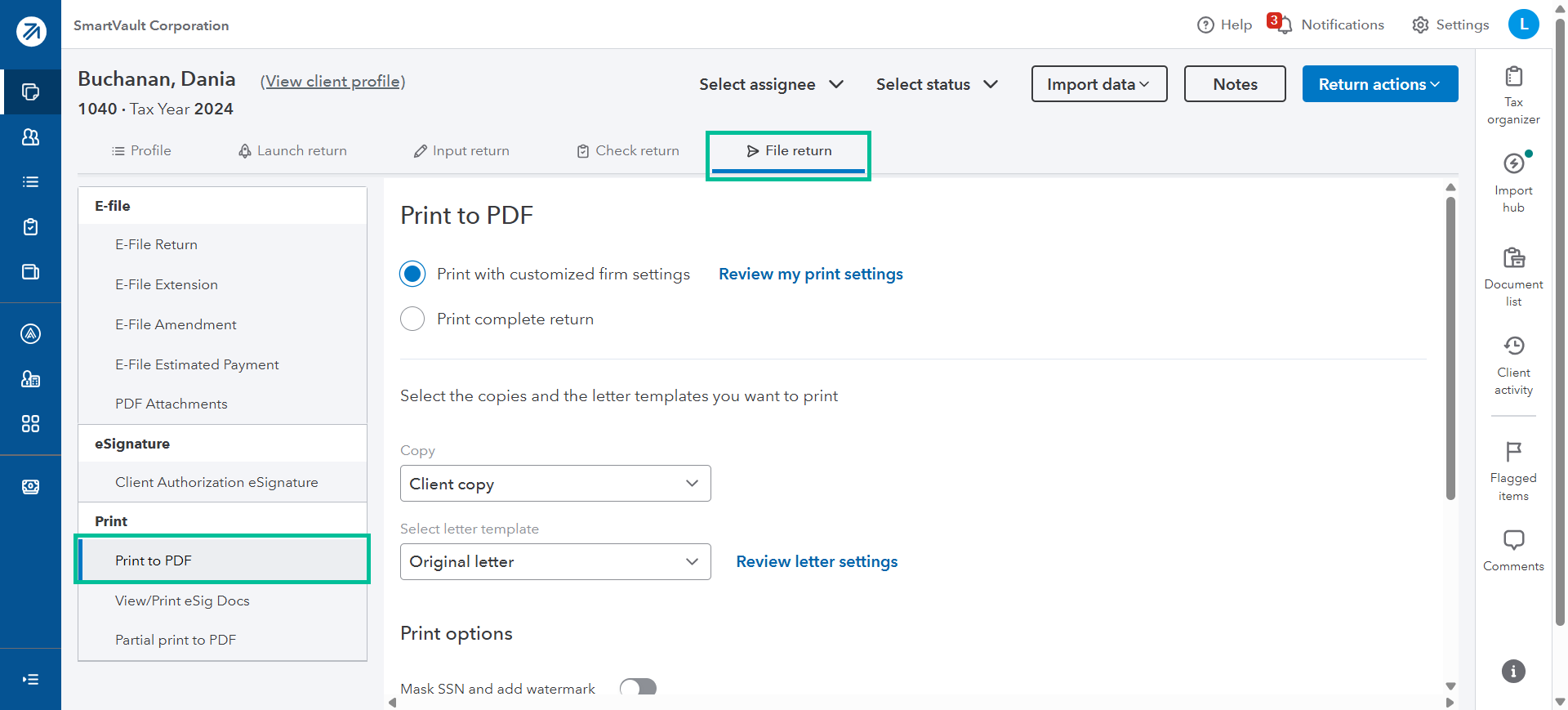Open the circled triangle icon in sidebar
1568x710 pixels.
[30, 333]
